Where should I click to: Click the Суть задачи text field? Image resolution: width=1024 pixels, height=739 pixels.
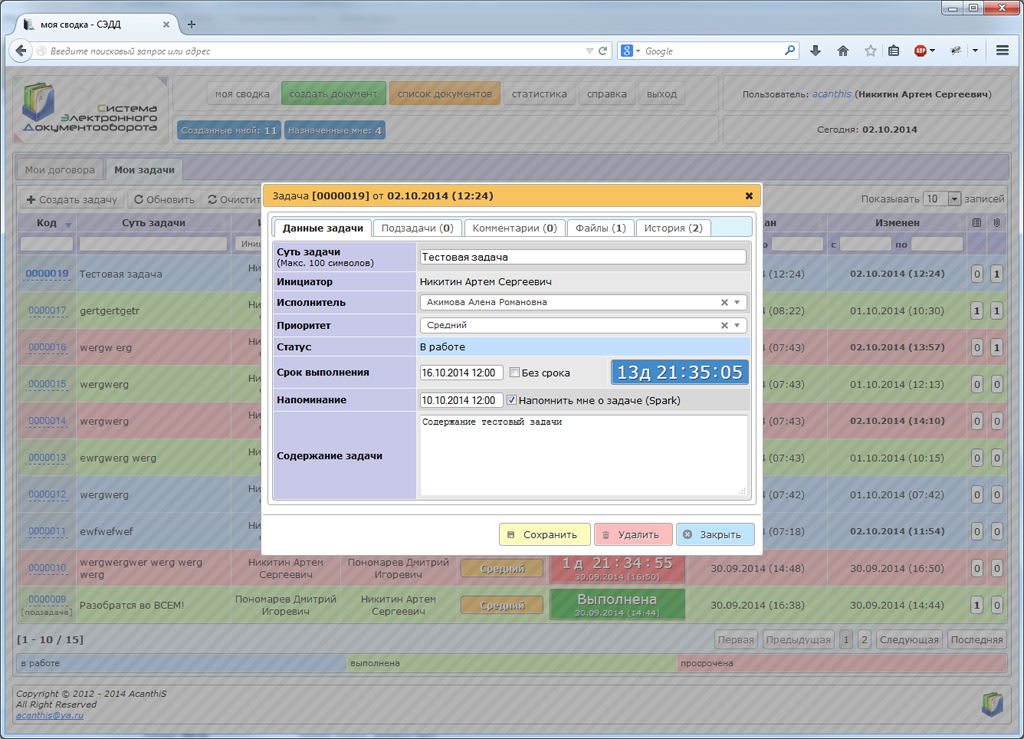582,257
